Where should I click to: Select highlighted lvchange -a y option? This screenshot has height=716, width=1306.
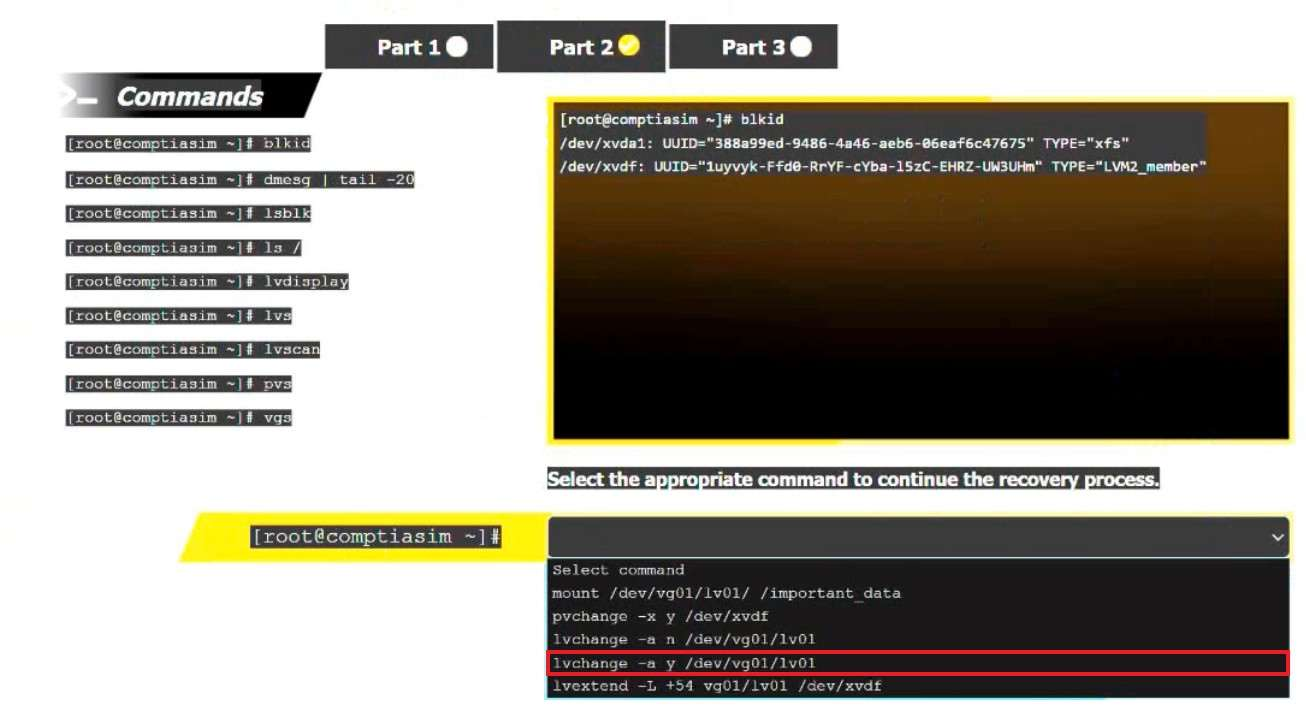684,663
